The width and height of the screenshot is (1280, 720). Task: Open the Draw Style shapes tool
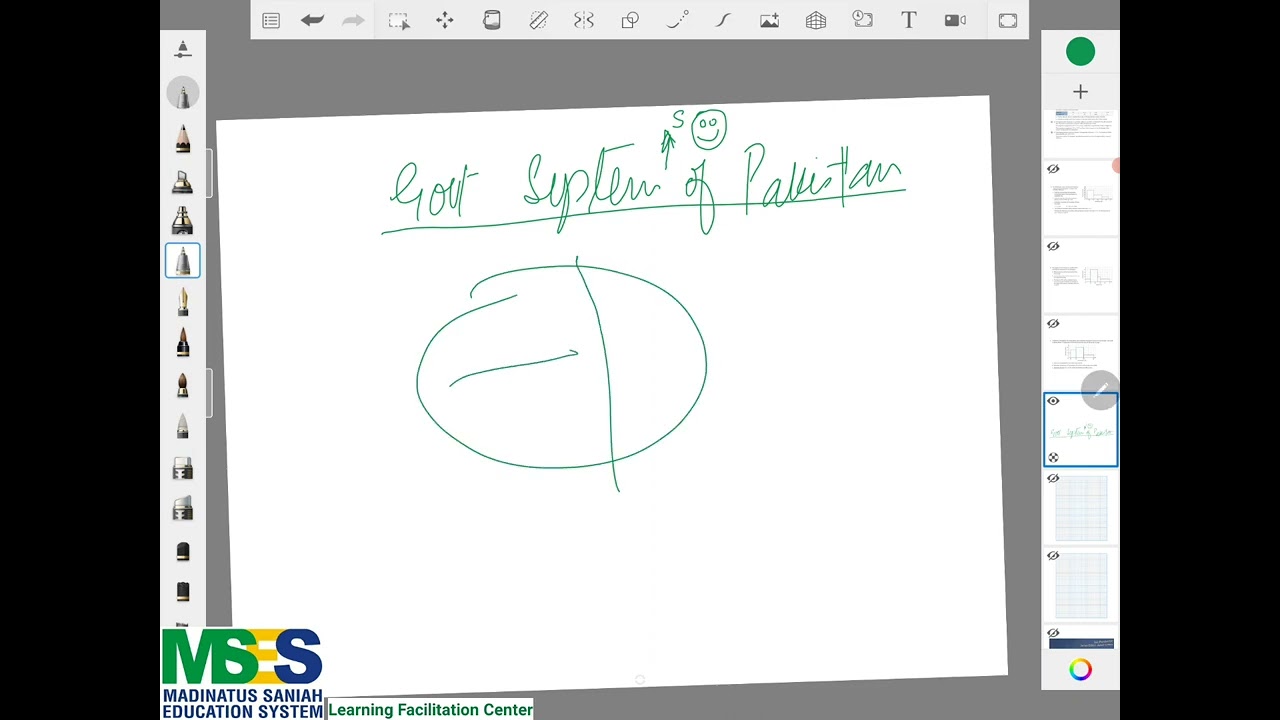coord(630,20)
